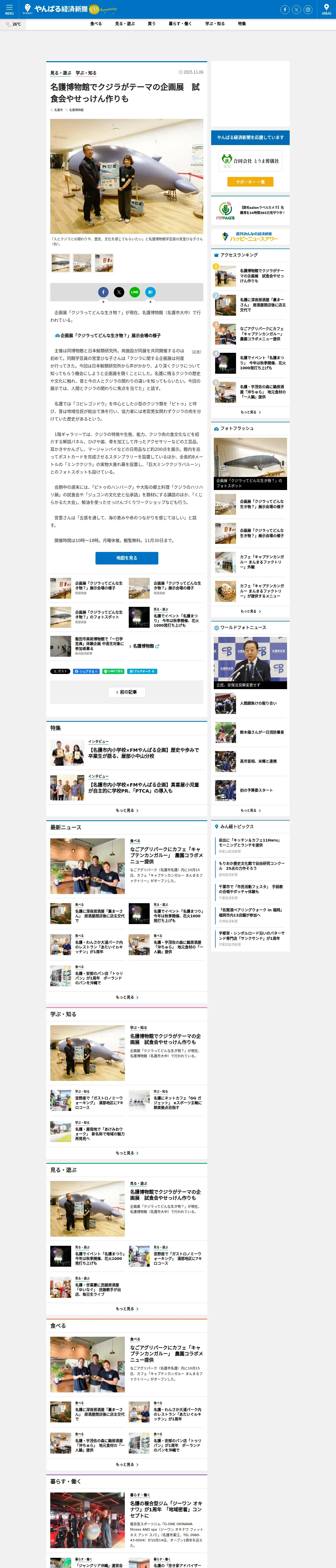Expand もっと見る under 食べる section
Screen dimensions: 336x1568
click(127, 1465)
